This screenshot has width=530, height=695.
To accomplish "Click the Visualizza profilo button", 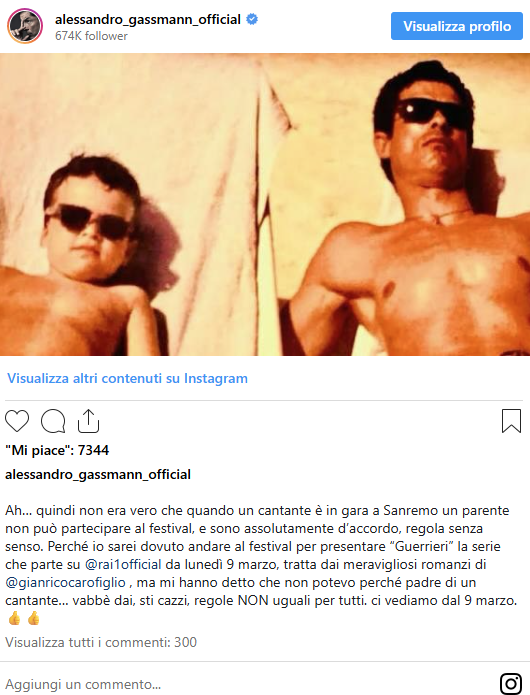I will click(x=457, y=26).
